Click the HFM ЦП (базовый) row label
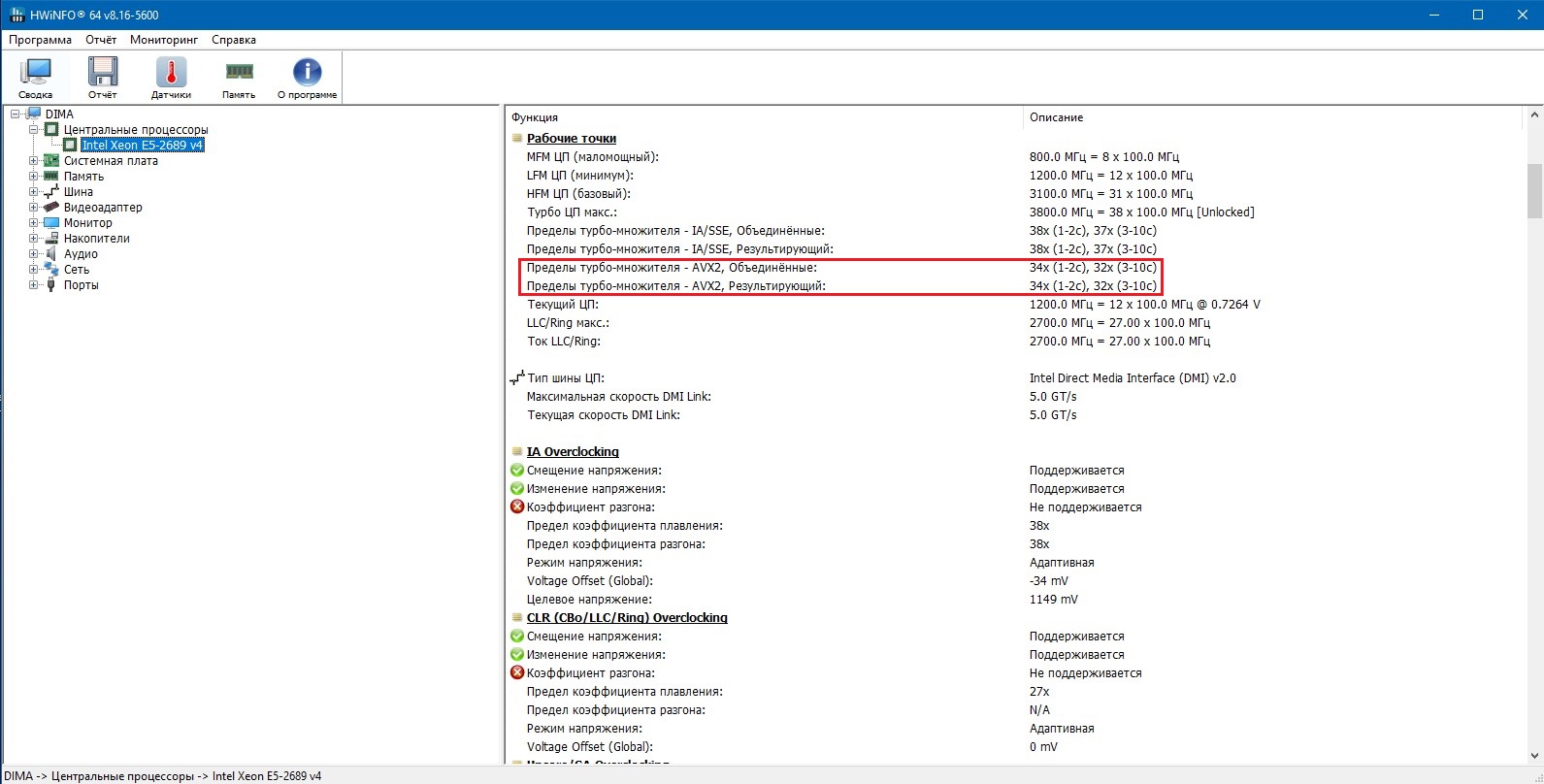 click(579, 194)
